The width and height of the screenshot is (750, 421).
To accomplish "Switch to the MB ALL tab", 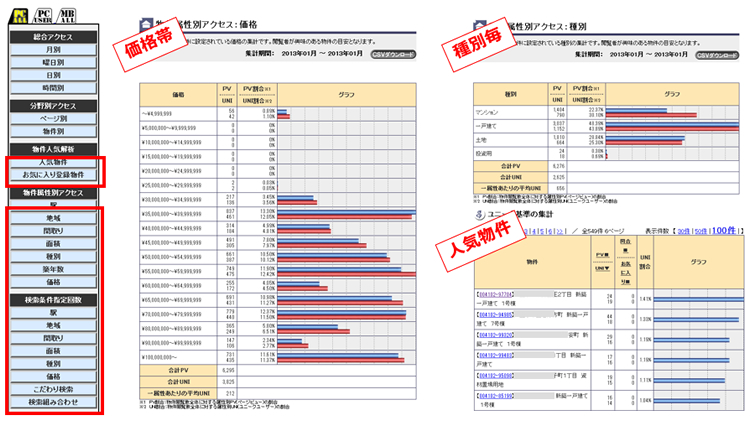I will (67, 16).
